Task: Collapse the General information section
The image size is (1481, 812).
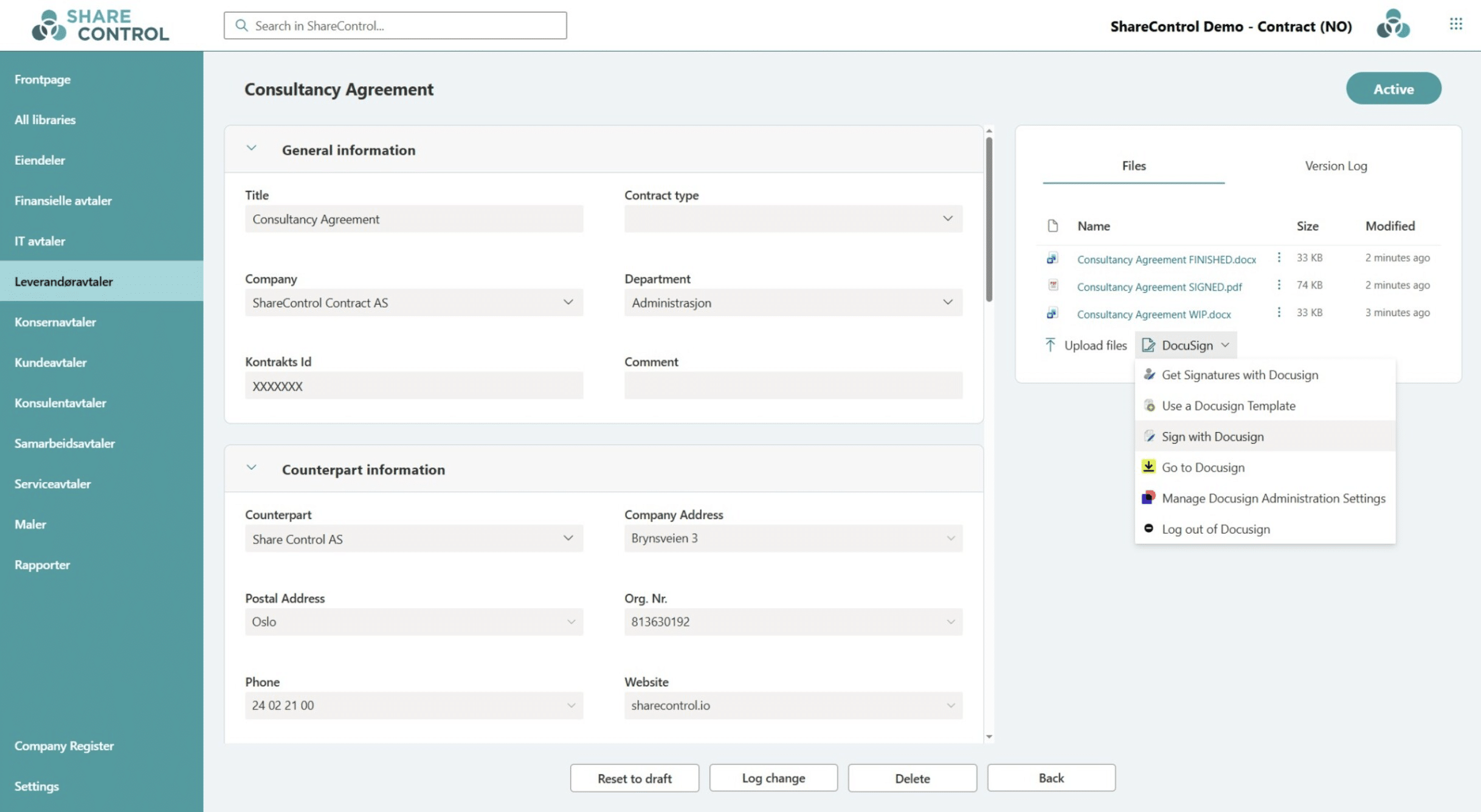Action: (251, 148)
